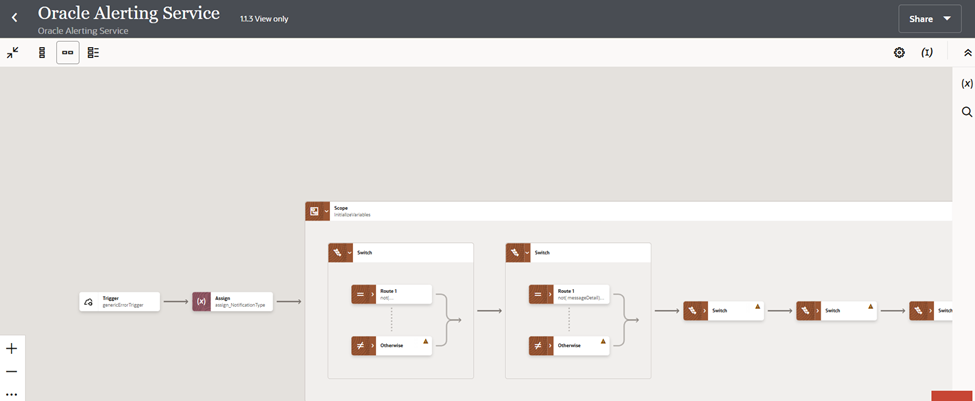Viewport: 975px width, 401px height.
Task: Click the last, partly cut-off Switch node
Action: click(x=931, y=310)
